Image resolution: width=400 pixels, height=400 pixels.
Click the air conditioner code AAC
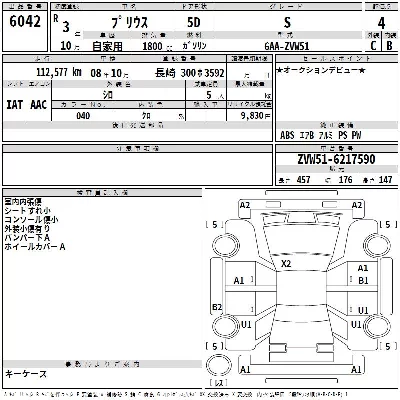38,105
